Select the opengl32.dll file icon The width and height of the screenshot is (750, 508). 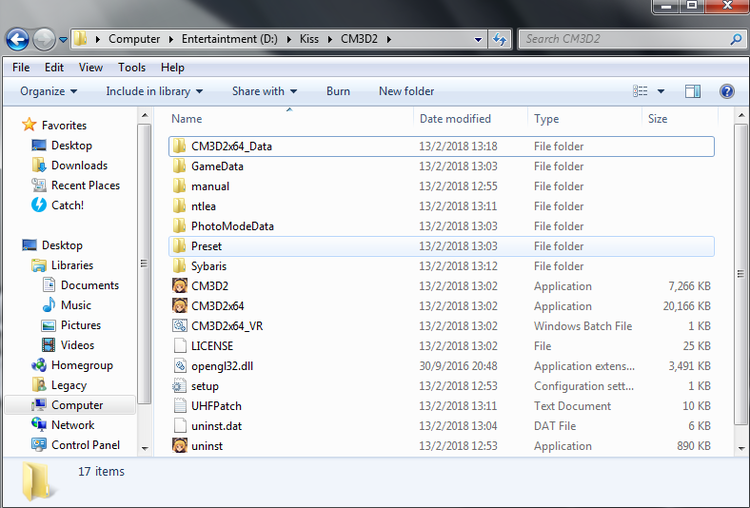coord(179,366)
